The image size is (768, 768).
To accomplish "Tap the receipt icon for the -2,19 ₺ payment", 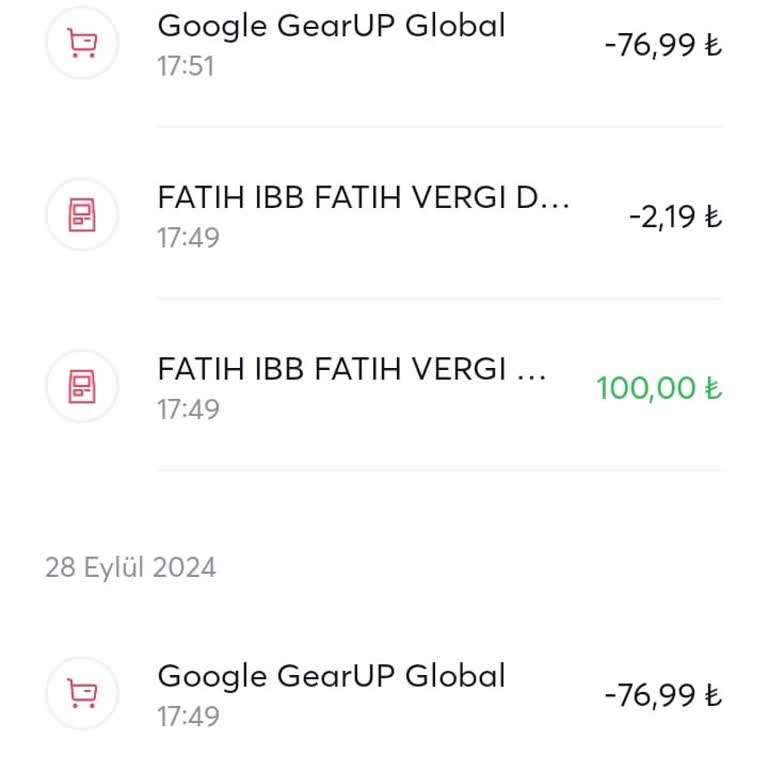I will [x=82, y=214].
